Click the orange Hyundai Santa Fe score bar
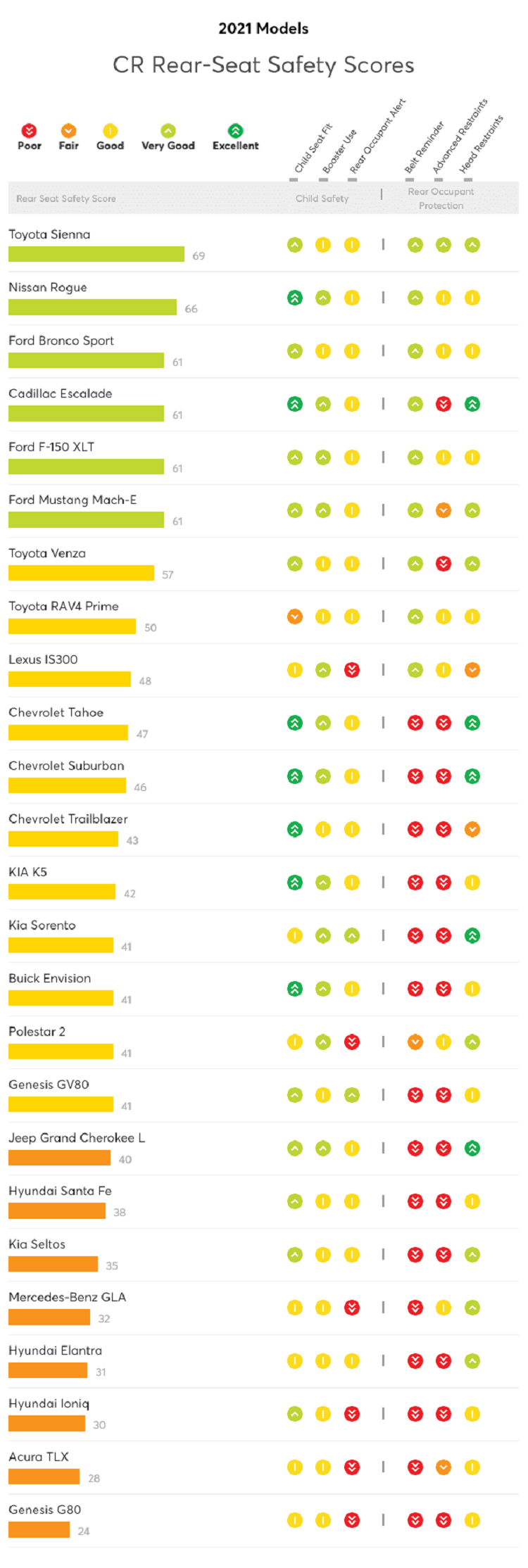Image resolution: width=528 pixels, height=1568 pixels. 57,1210
